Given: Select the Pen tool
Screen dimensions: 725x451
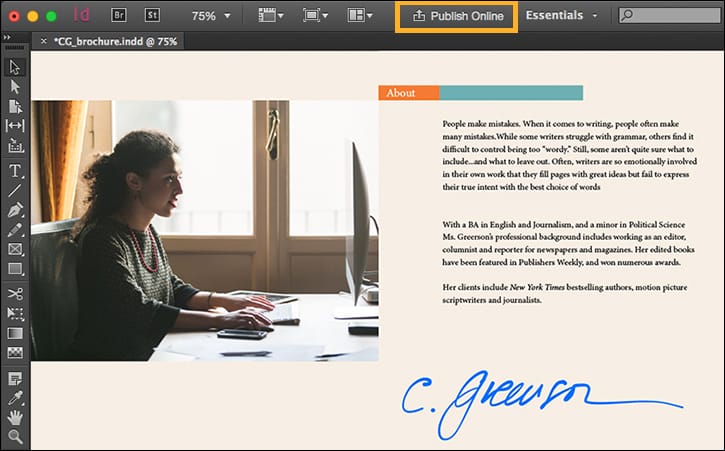Looking at the screenshot, I should (x=15, y=210).
